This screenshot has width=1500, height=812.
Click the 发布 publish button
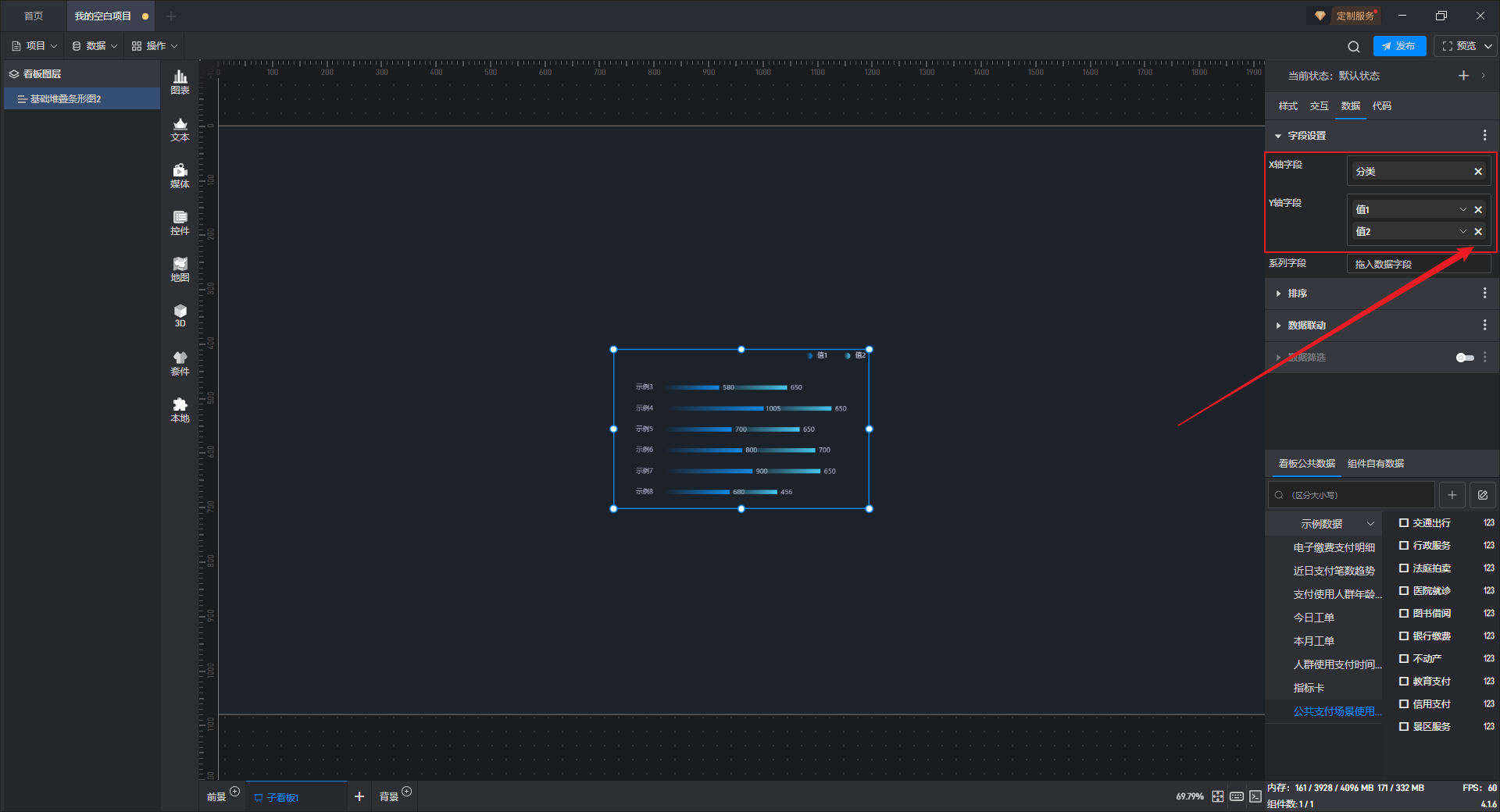point(1399,46)
